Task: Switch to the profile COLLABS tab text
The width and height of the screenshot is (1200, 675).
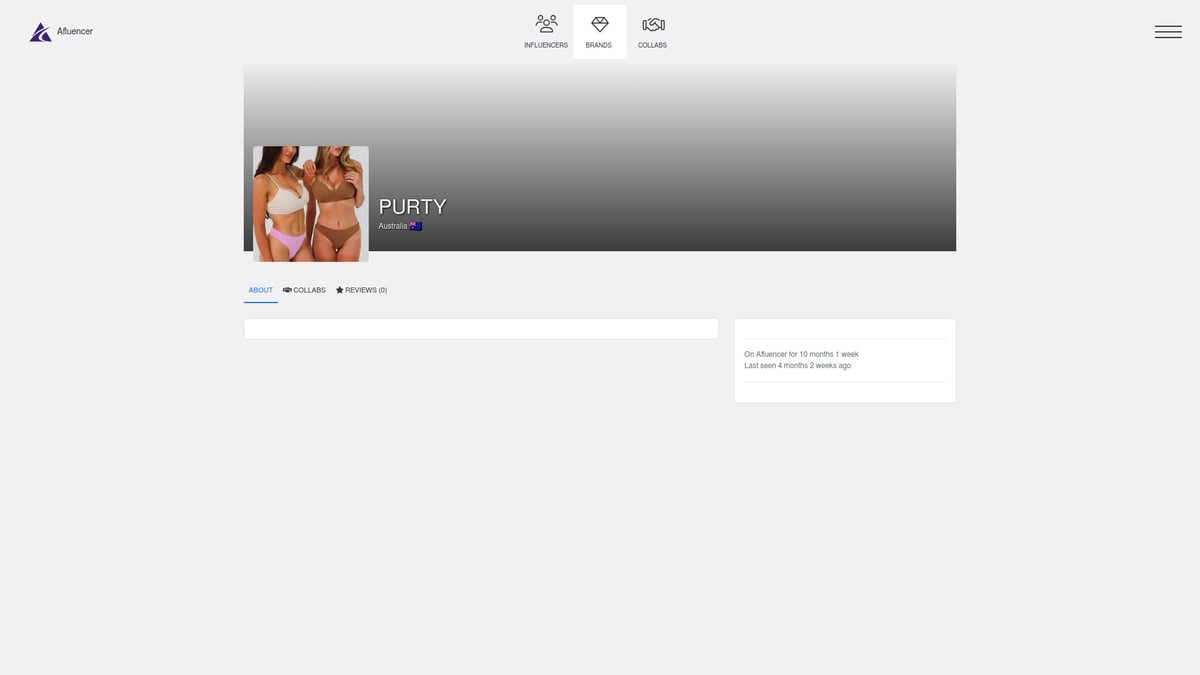Action: (x=309, y=290)
